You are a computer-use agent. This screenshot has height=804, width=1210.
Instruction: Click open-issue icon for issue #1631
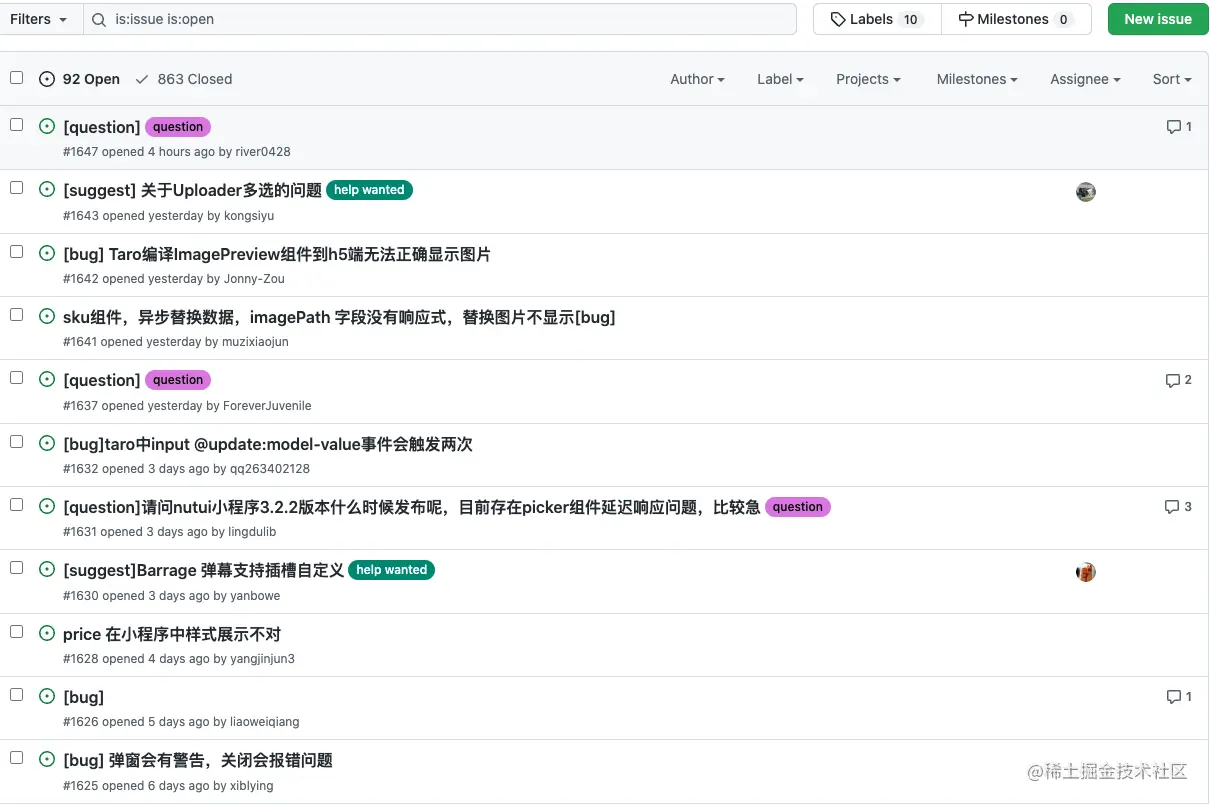(x=47, y=506)
